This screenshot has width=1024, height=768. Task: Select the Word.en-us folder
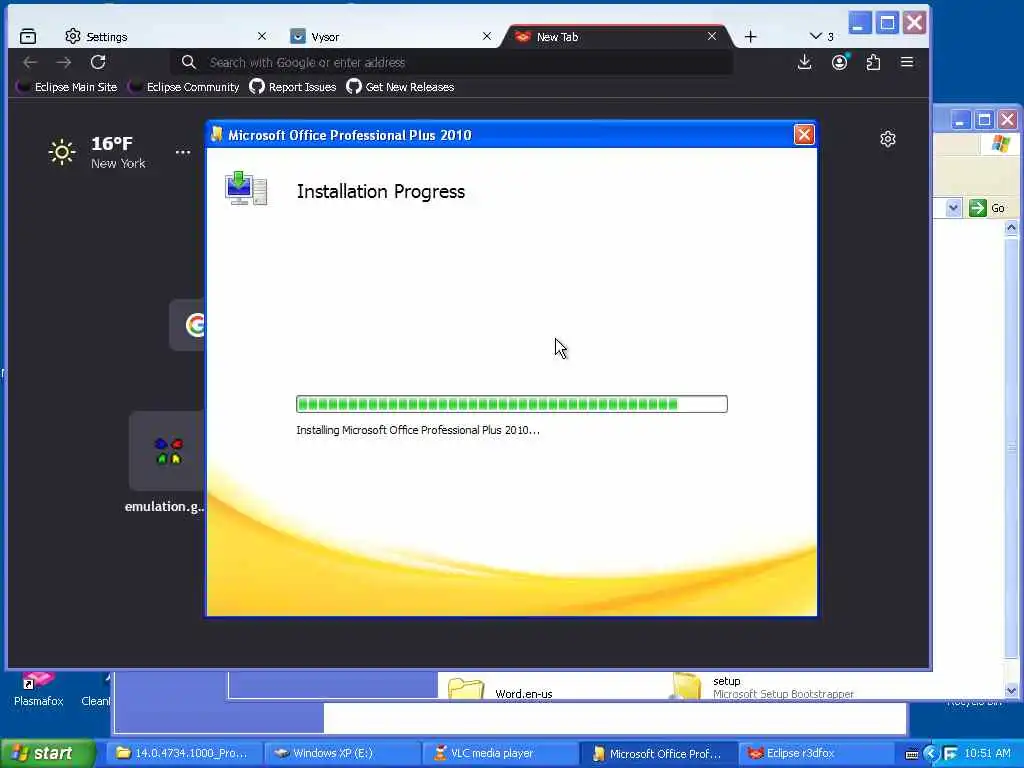pos(500,690)
